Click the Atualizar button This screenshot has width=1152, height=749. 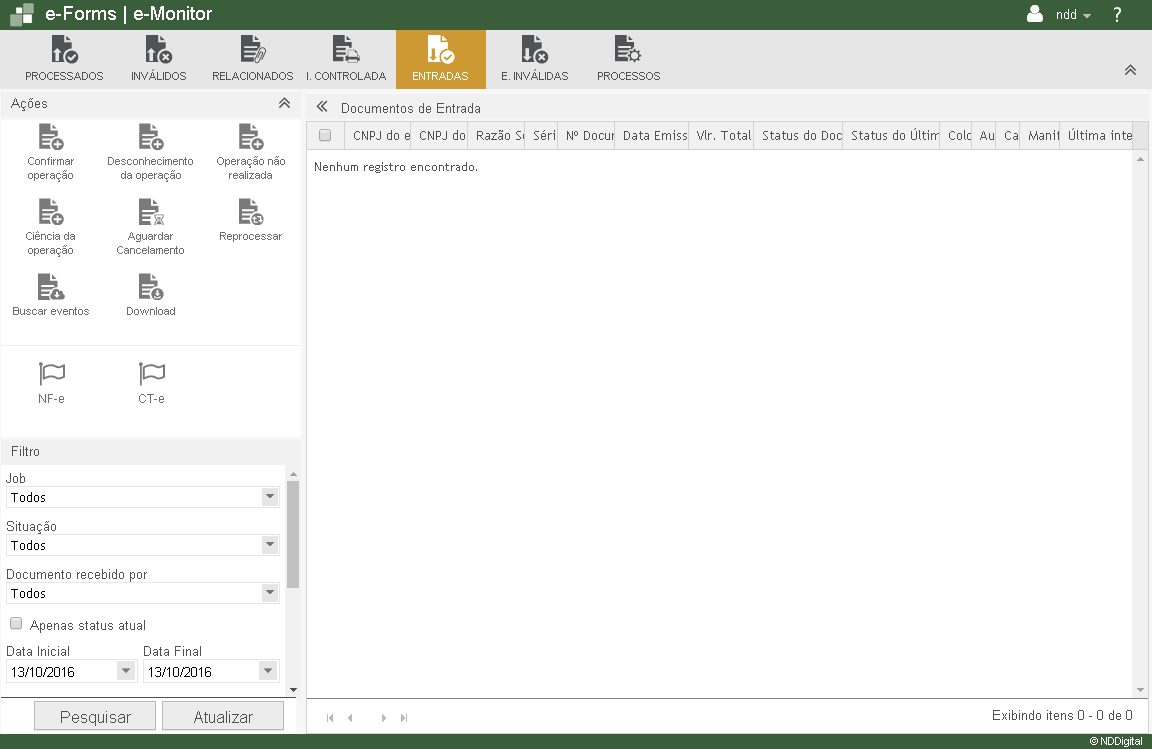coord(223,717)
